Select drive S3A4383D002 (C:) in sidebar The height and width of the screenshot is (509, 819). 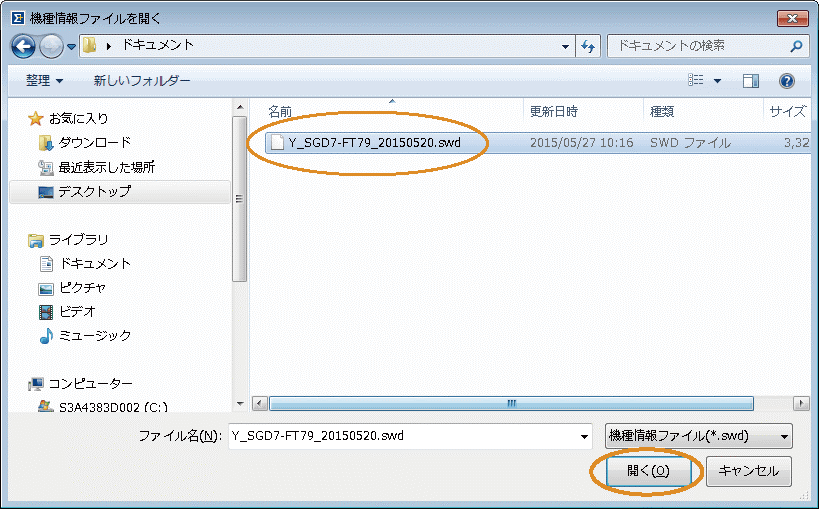[103, 407]
